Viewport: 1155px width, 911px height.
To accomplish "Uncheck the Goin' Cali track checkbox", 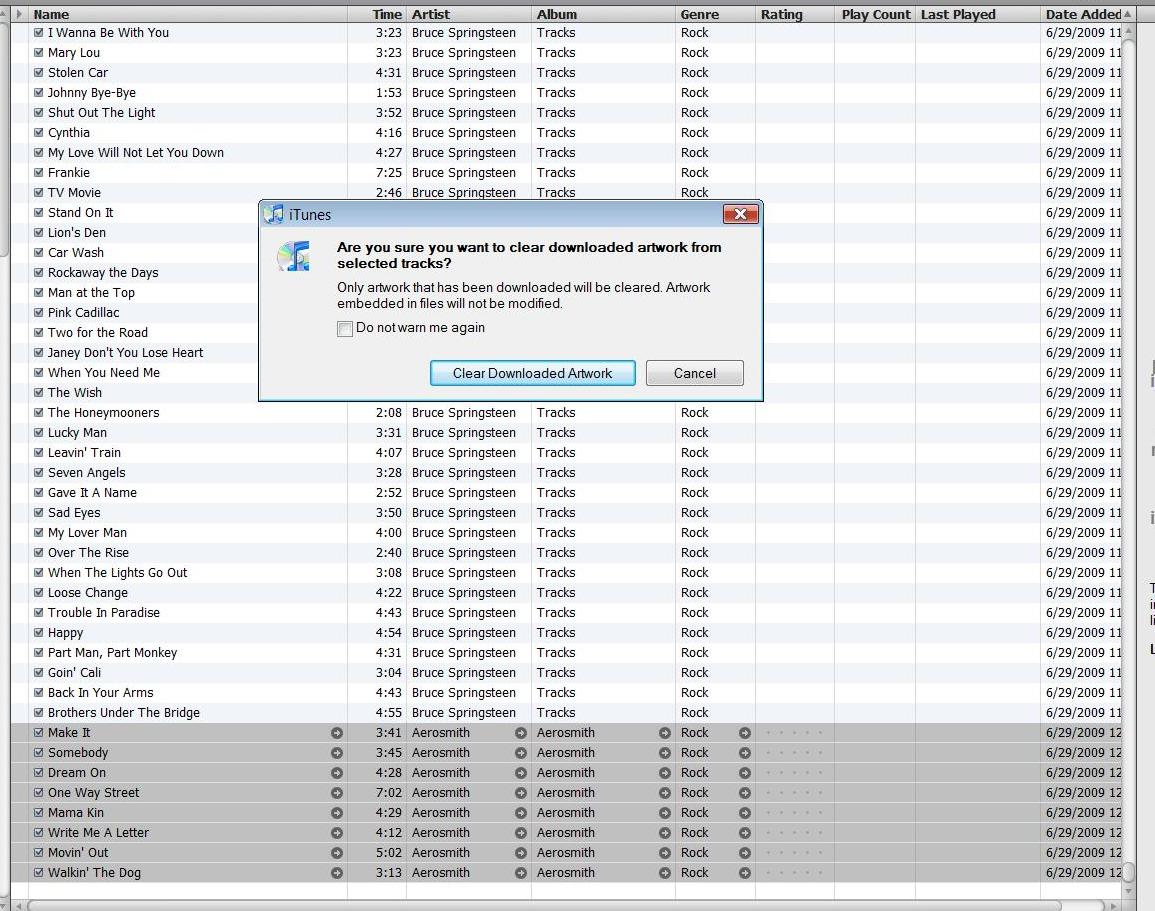I will click(38, 672).
